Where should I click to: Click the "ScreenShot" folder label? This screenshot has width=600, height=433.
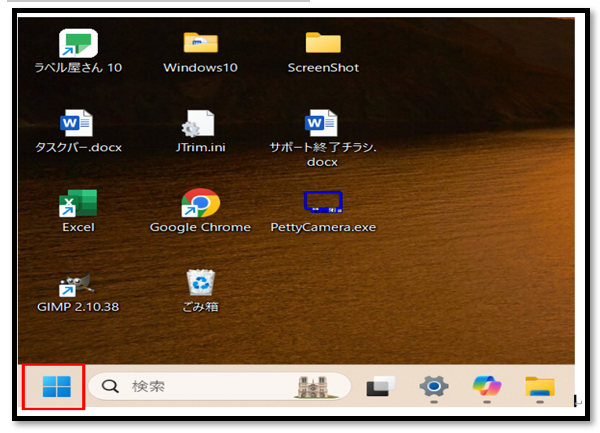(323, 68)
